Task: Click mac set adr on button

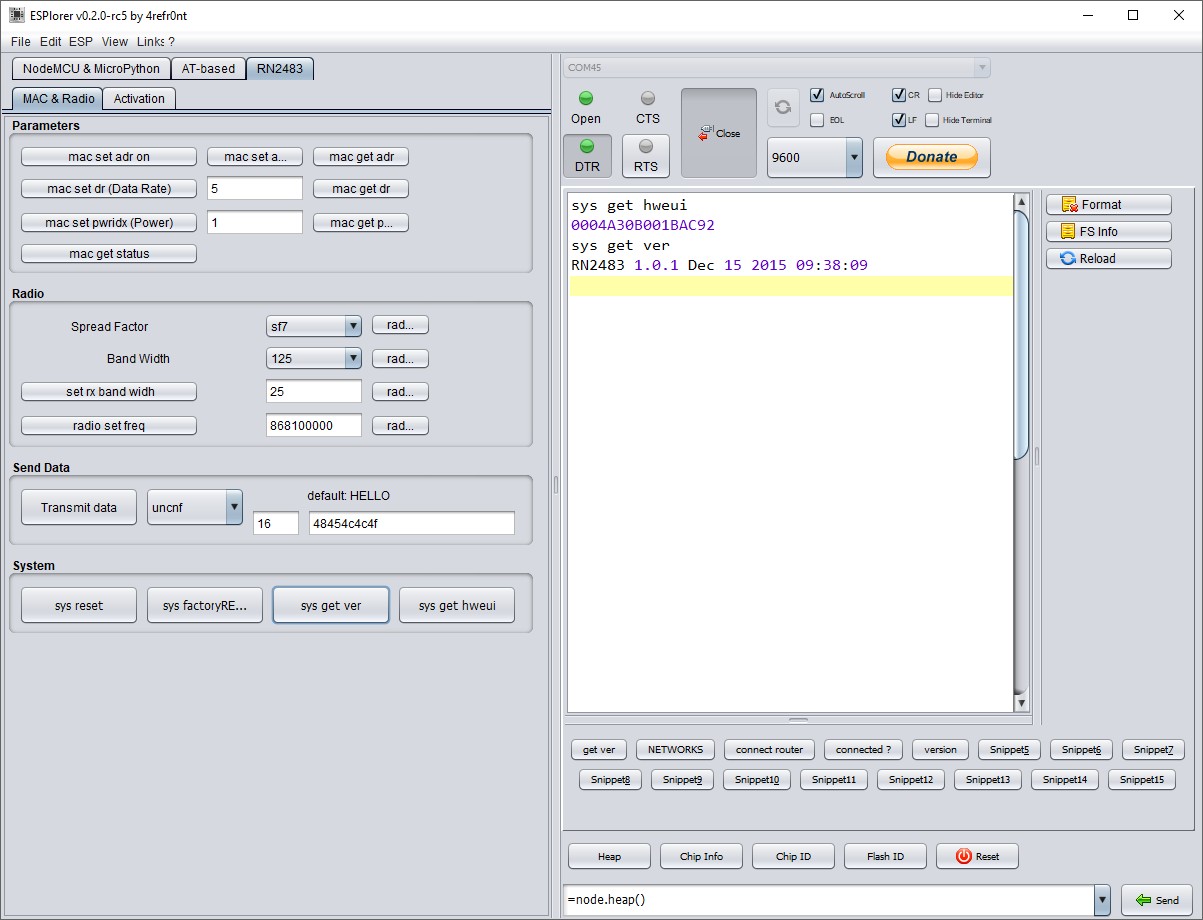Action: pos(109,156)
